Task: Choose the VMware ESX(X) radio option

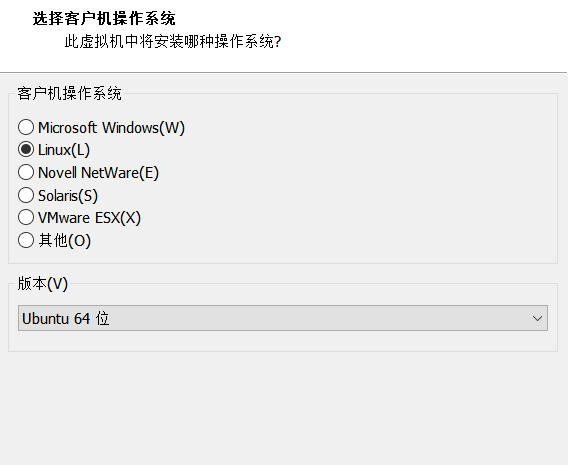Action: 26,218
